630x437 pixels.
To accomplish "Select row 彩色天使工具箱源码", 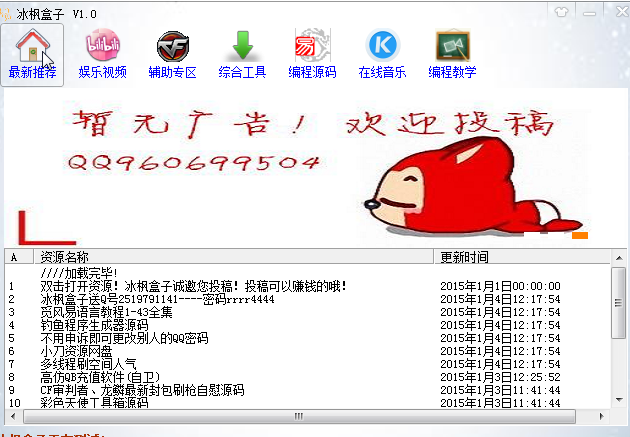I will click(308, 402).
